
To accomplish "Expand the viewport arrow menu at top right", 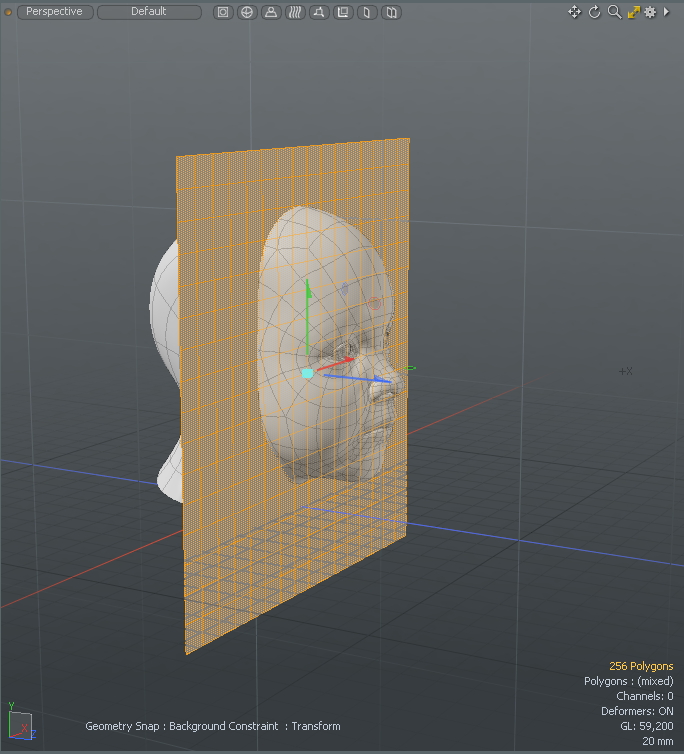I will coord(667,12).
